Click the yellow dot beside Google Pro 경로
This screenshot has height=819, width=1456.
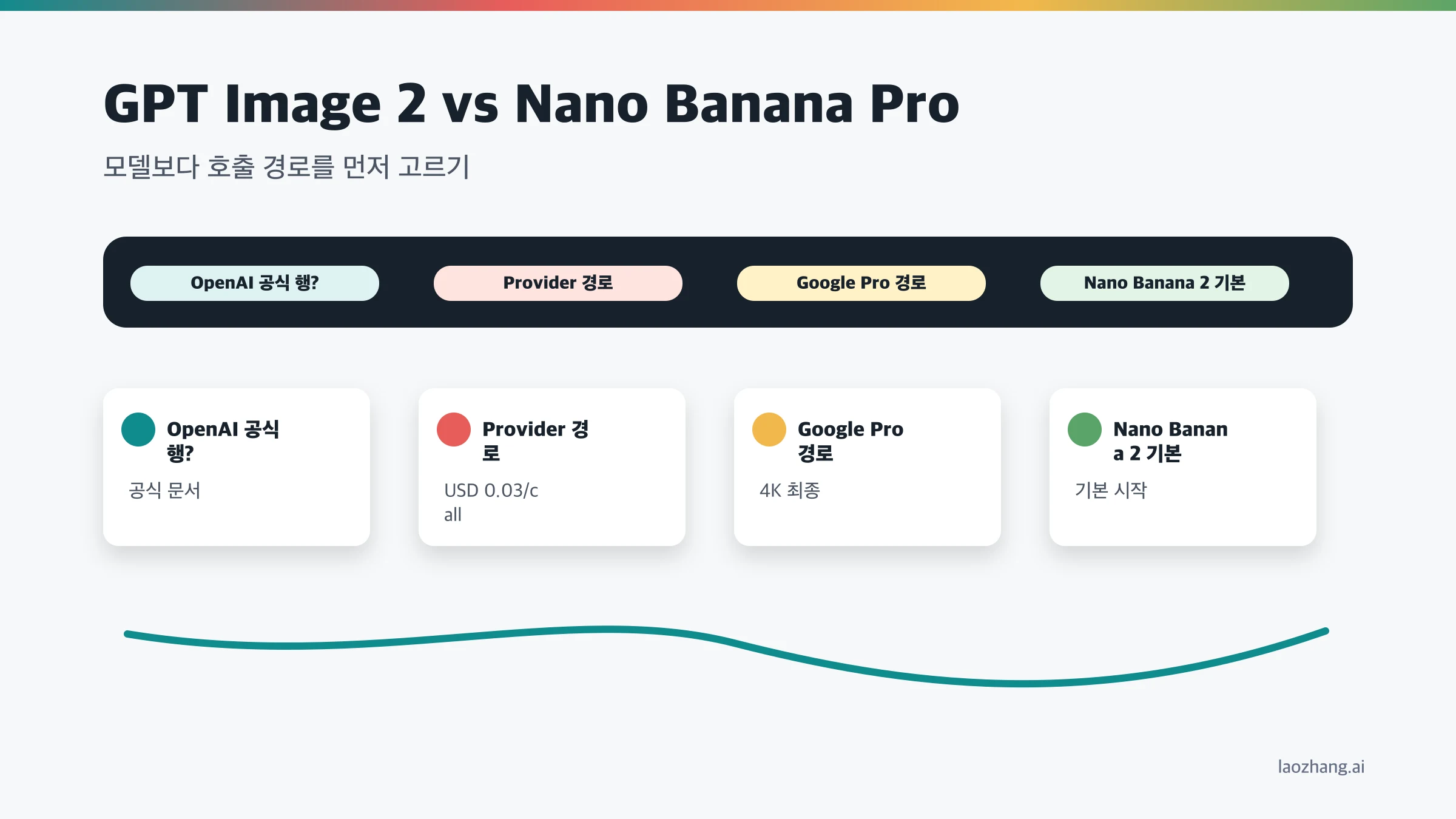(769, 430)
